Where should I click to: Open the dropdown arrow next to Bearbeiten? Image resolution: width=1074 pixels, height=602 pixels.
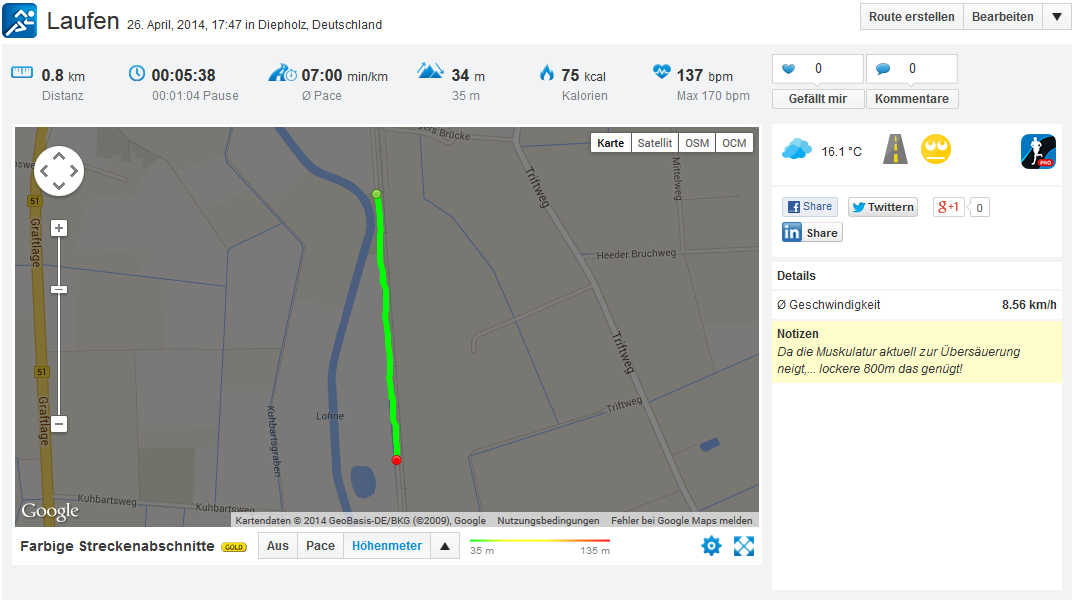tap(1057, 17)
